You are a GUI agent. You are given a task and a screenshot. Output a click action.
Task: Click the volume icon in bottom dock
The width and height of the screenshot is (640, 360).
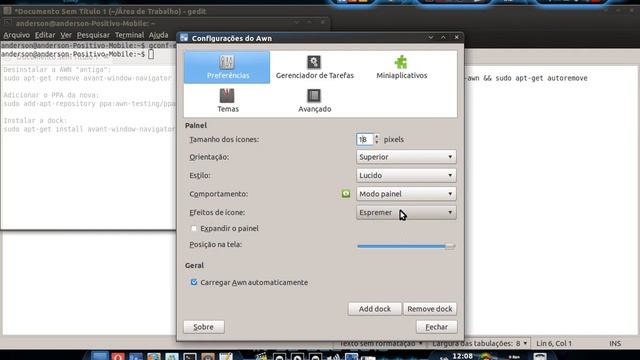click(333, 357)
